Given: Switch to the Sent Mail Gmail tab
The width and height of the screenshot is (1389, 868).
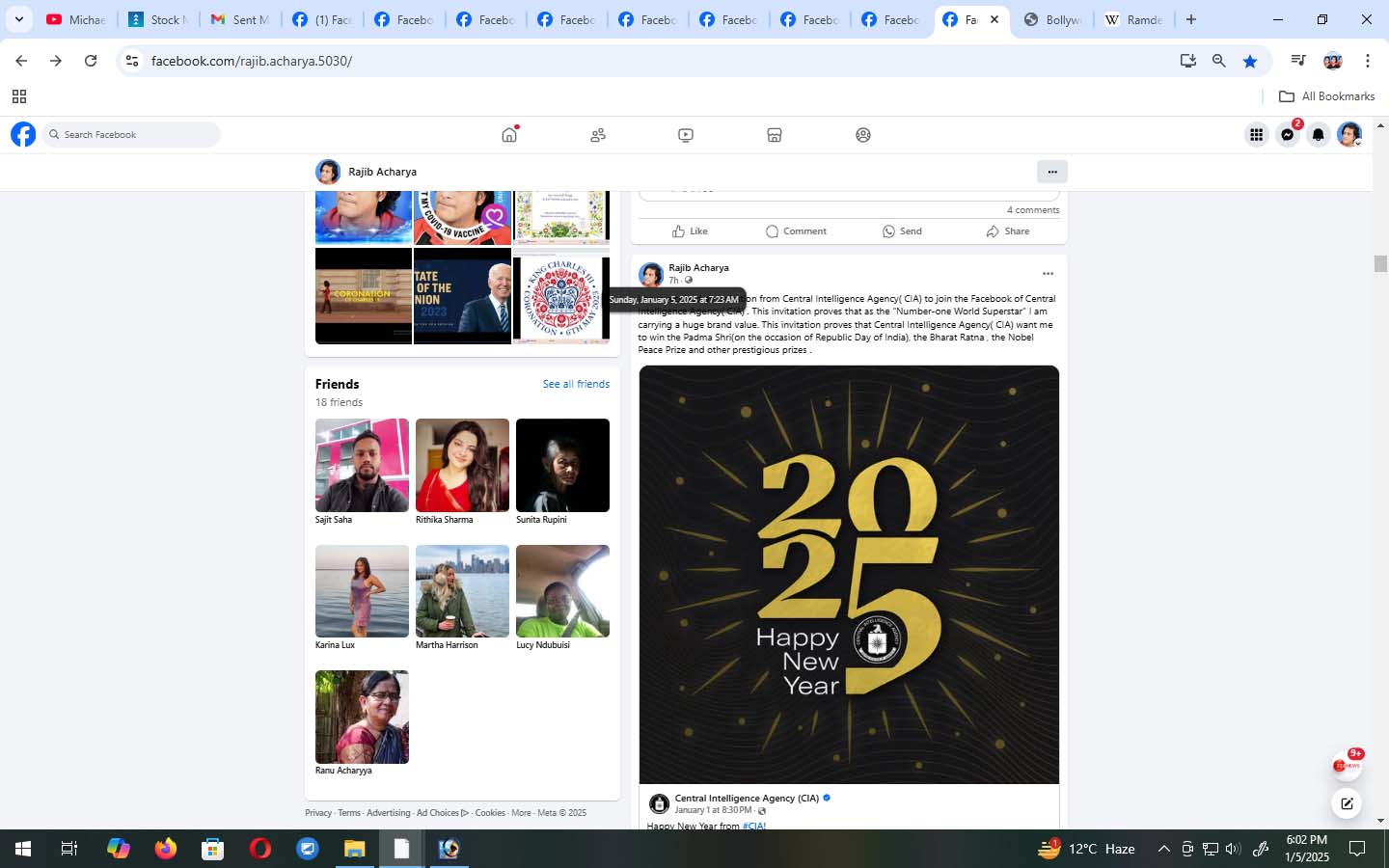Looking at the screenshot, I should click(240, 19).
